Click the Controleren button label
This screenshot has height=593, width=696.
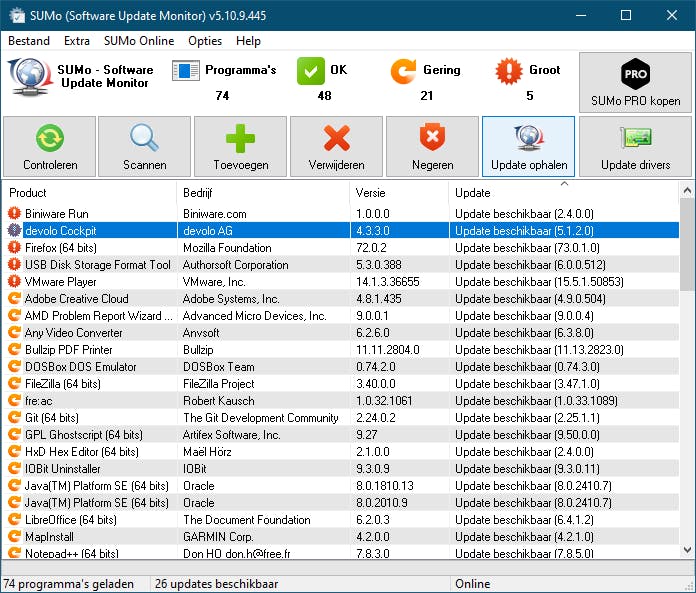click(x=50, y=165)
